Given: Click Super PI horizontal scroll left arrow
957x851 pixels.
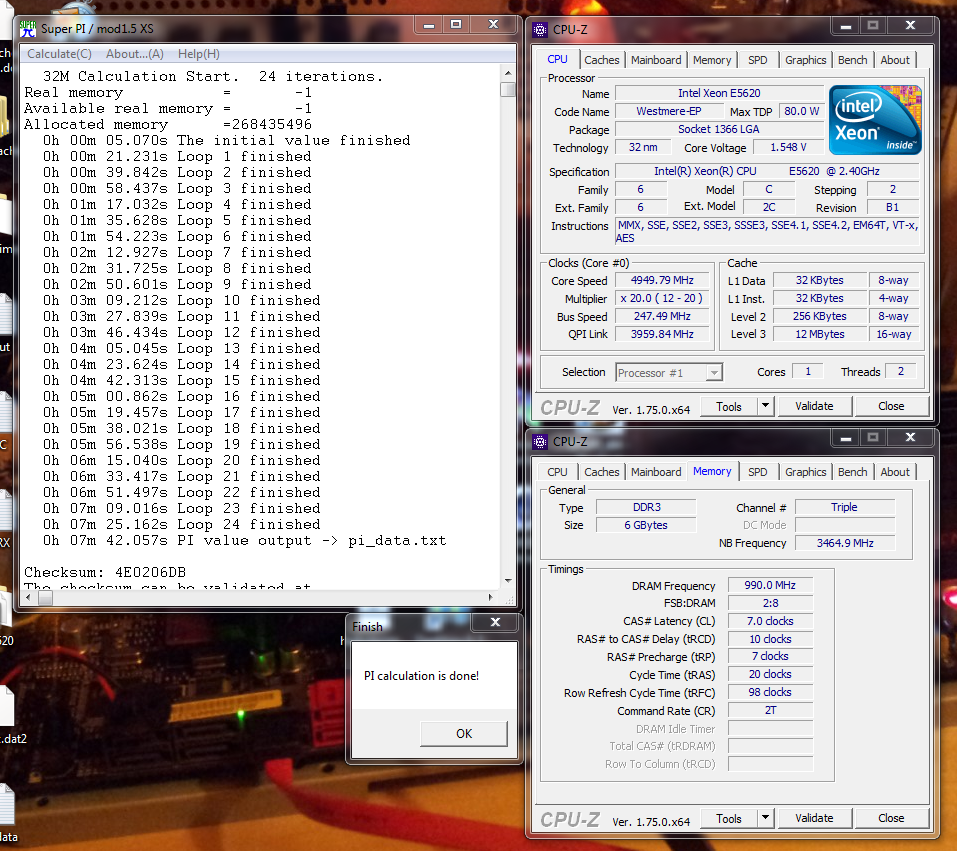Looking at the screenshot, I should 27,598.
